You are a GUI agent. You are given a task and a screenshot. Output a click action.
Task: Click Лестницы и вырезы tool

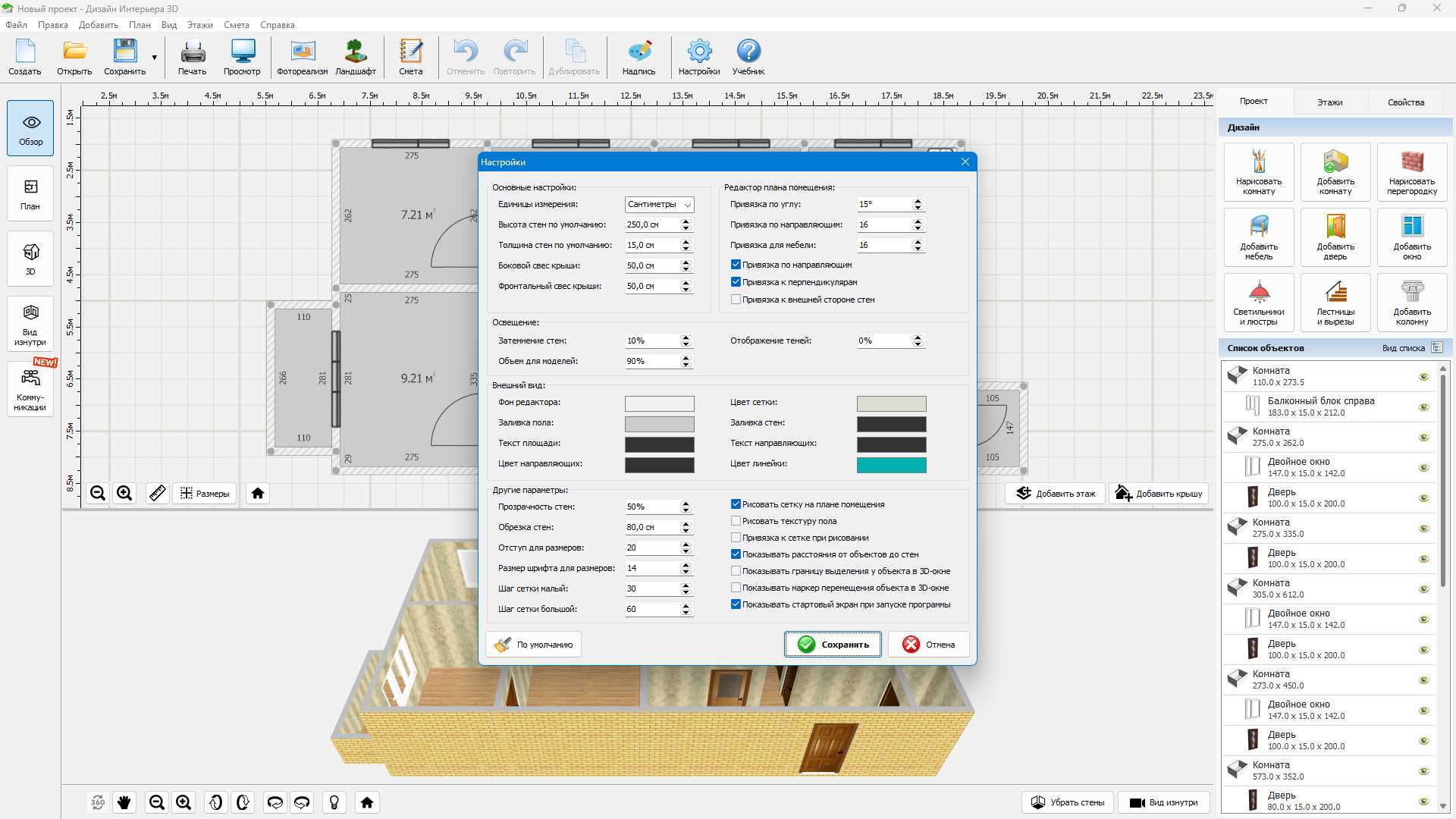[1335, 303]
